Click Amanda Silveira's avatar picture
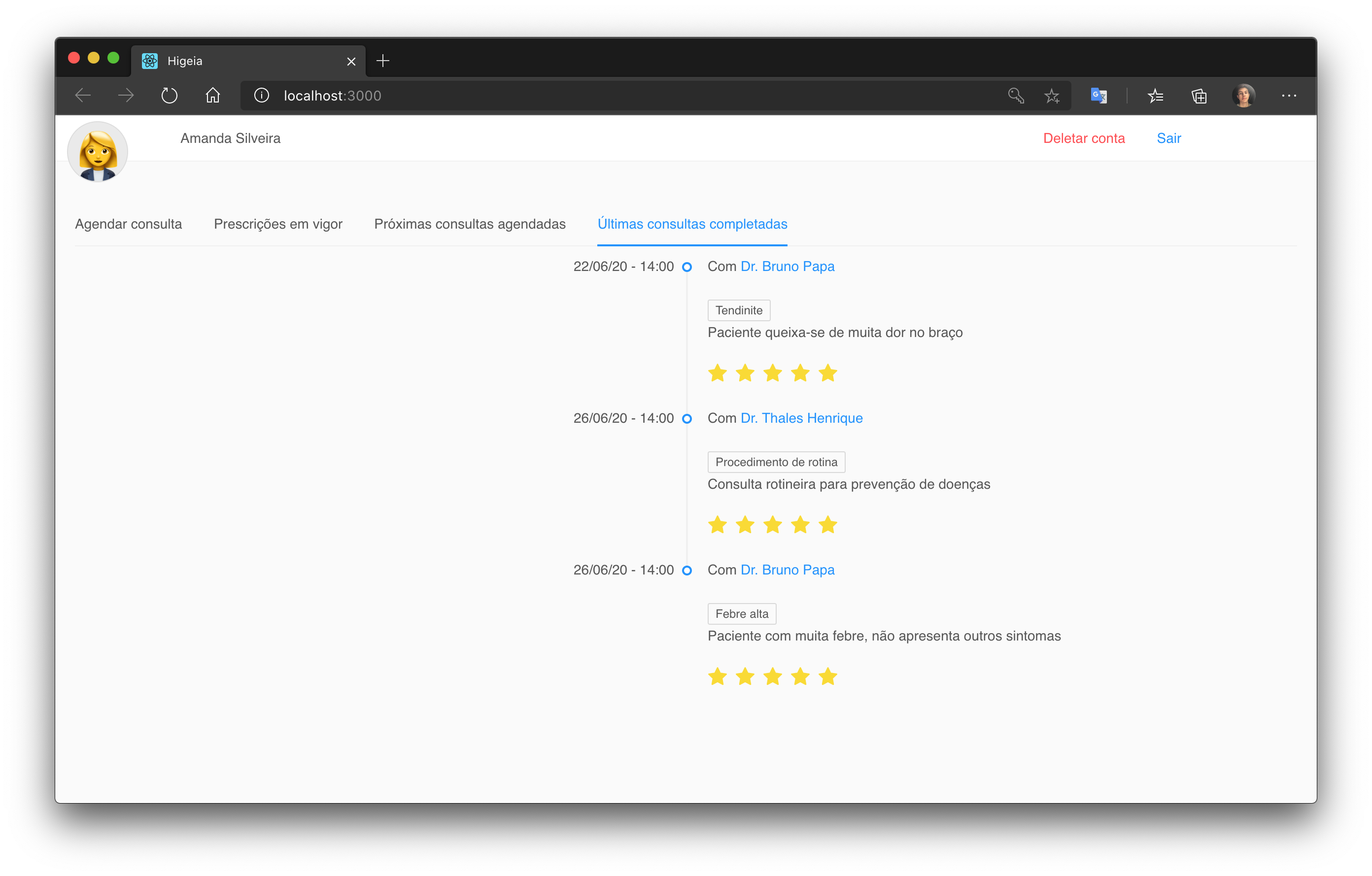The height and width of the screenshot is (876, 1372). tap(98, 152)
